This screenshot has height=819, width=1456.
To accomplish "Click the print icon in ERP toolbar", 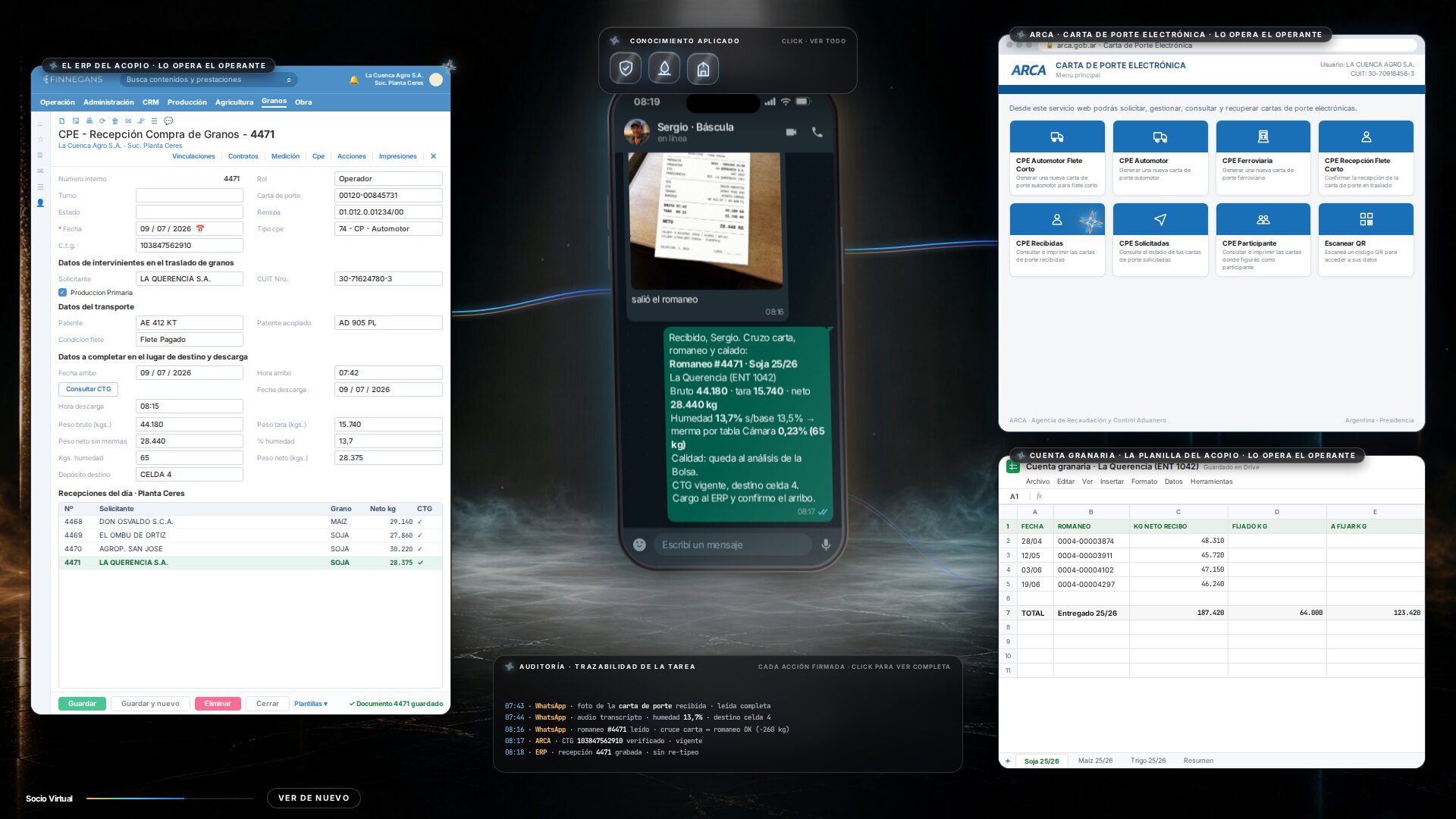I will click(x=89, y=121).
